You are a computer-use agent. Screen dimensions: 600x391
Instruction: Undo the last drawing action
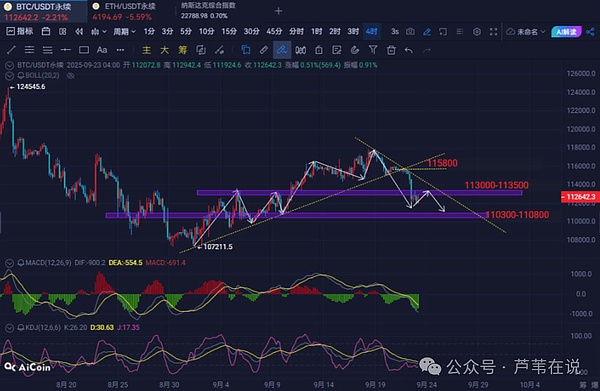pos(409,50)
